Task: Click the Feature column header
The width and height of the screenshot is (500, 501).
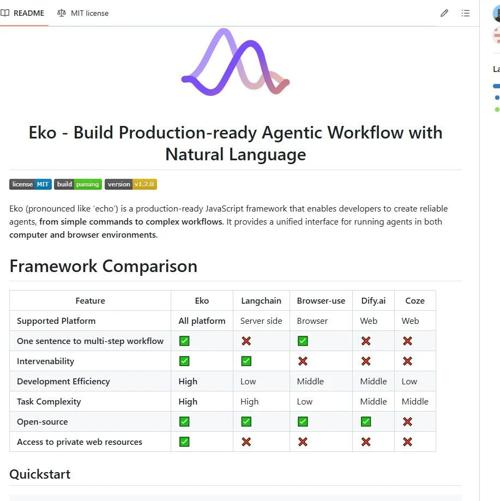Action: [x=90, y=301]
